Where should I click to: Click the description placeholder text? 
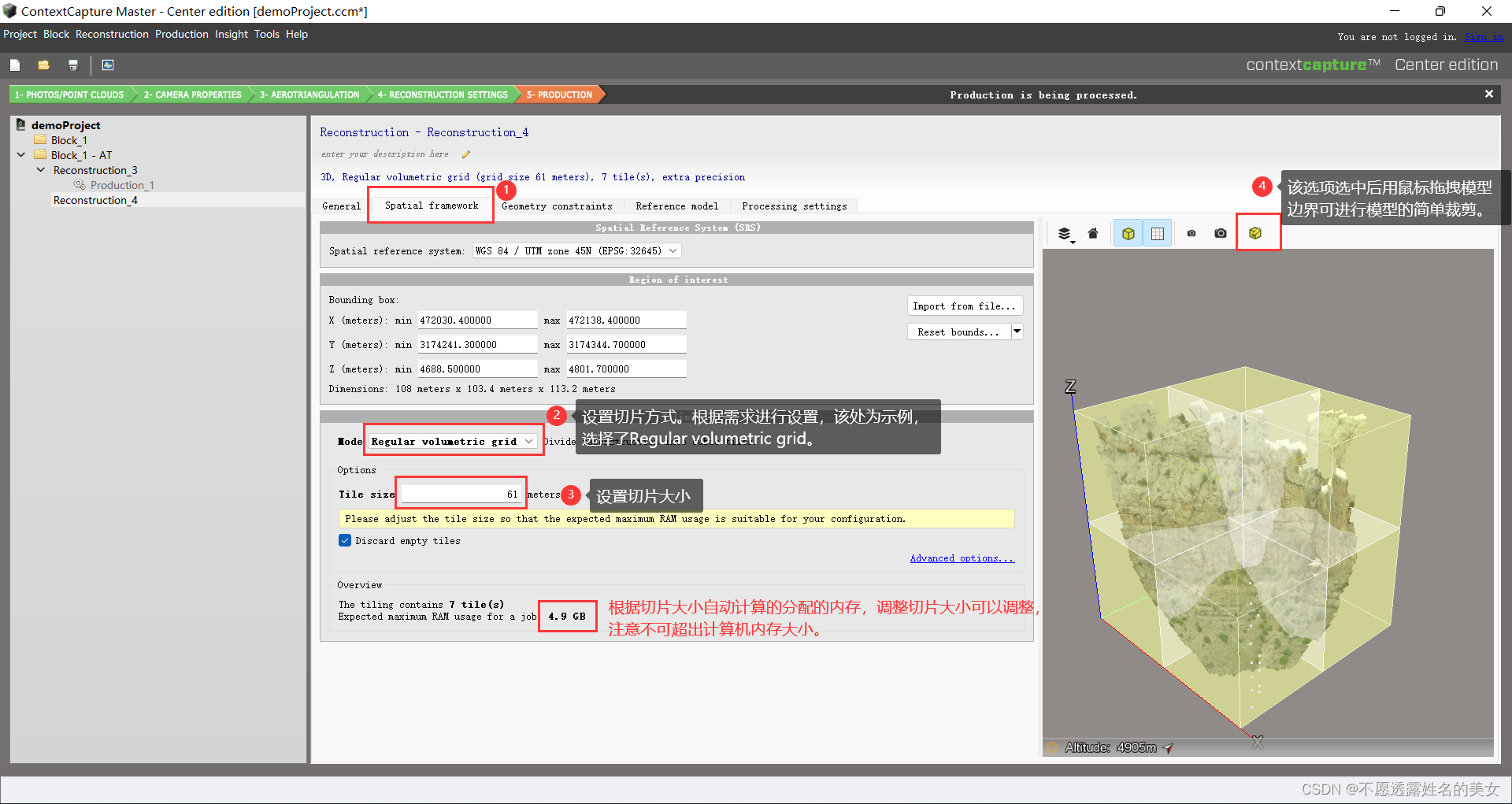pos(384,154)
